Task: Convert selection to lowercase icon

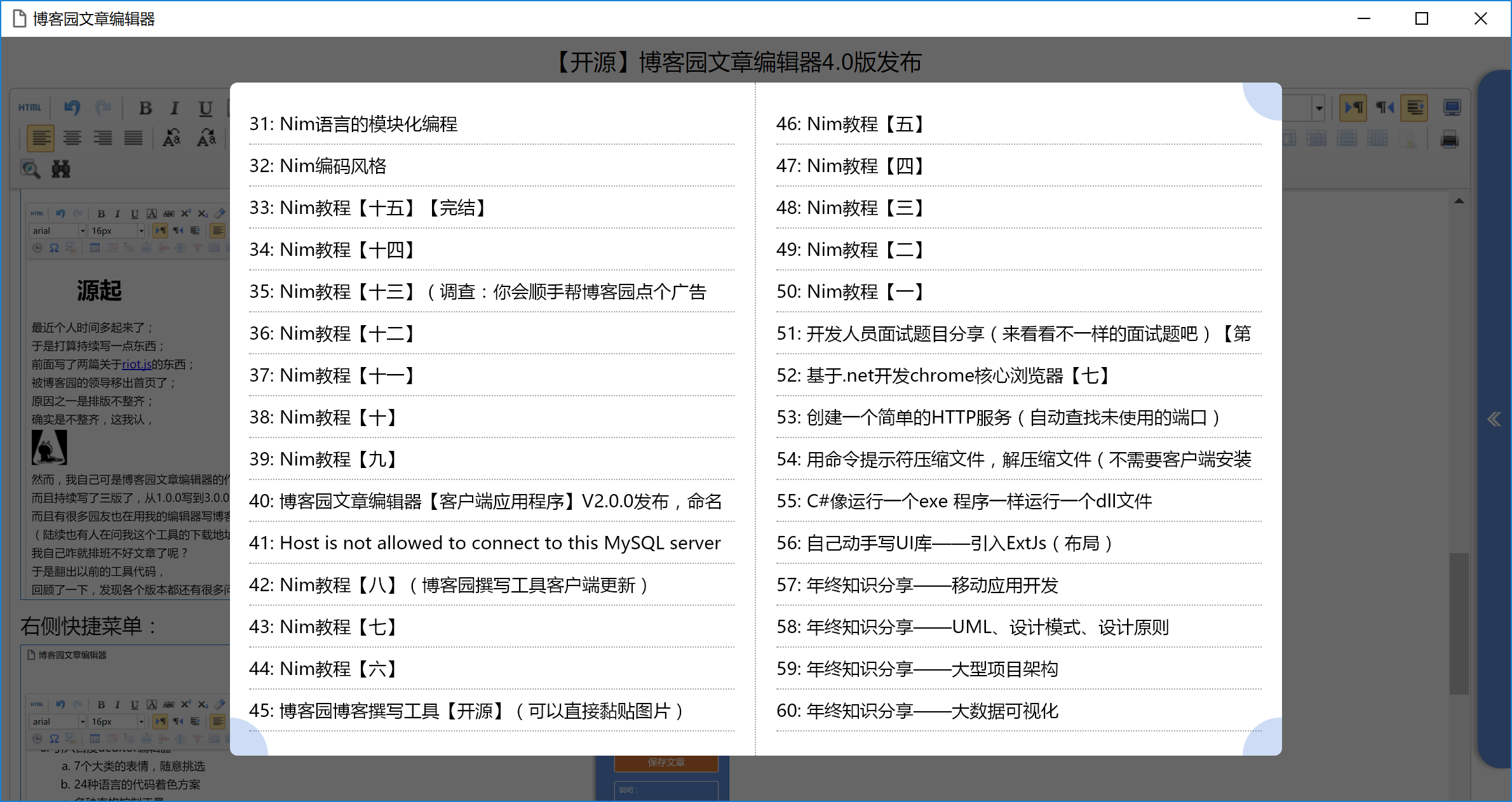Action: (206, 138)
